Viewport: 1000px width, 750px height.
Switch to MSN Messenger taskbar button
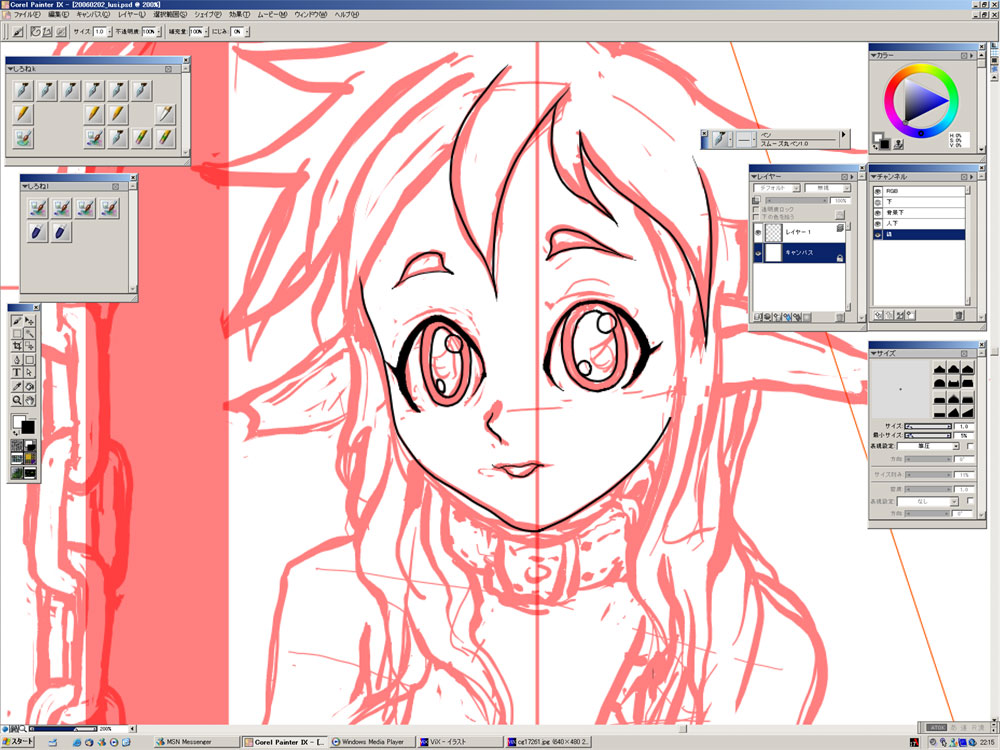coord(196,742)
